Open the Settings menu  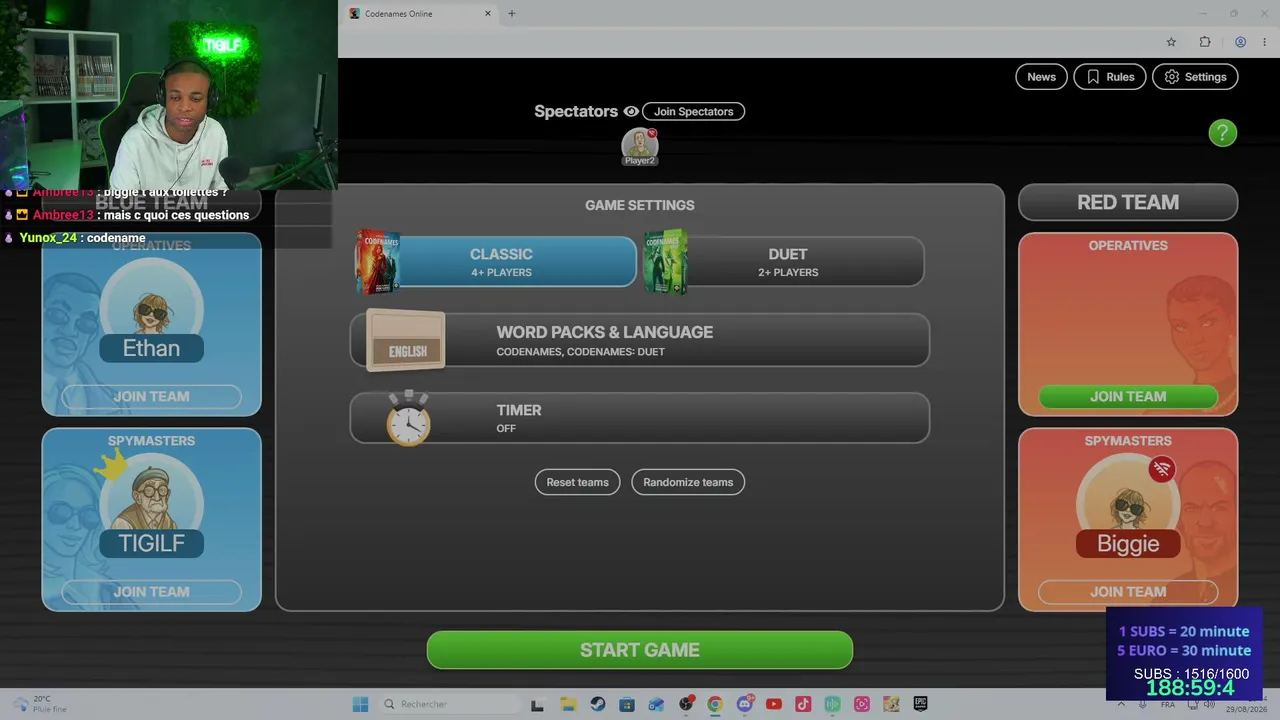[x=1196, y=77]
